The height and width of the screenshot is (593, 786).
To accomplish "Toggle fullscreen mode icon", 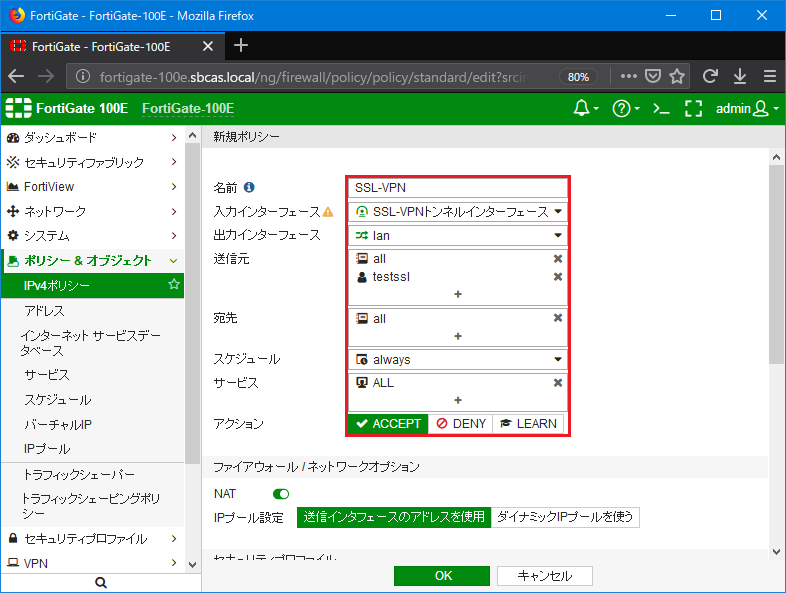I will (693, 108).
